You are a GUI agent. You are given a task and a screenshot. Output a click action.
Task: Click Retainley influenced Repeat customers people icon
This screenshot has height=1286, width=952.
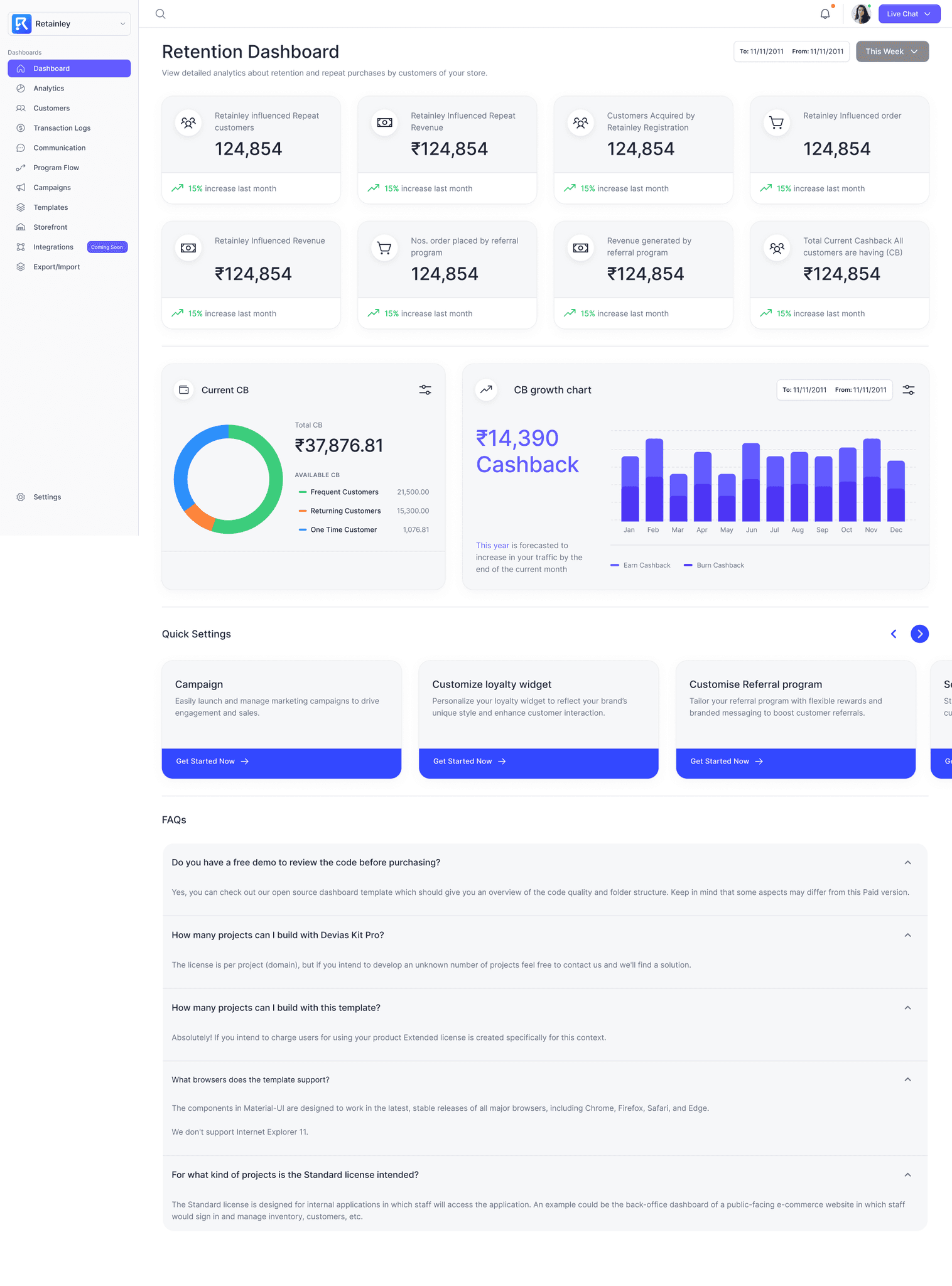tap(188, 123)
